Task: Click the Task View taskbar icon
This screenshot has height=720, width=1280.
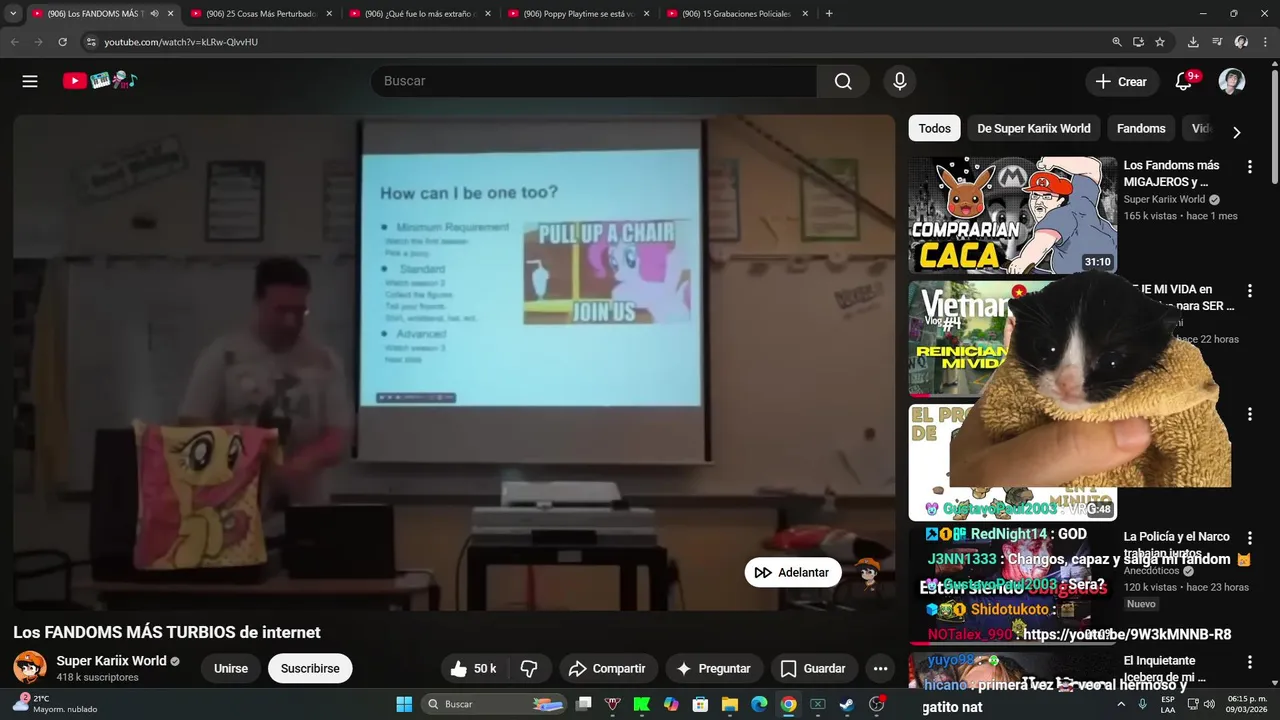Action: point(584,704)
